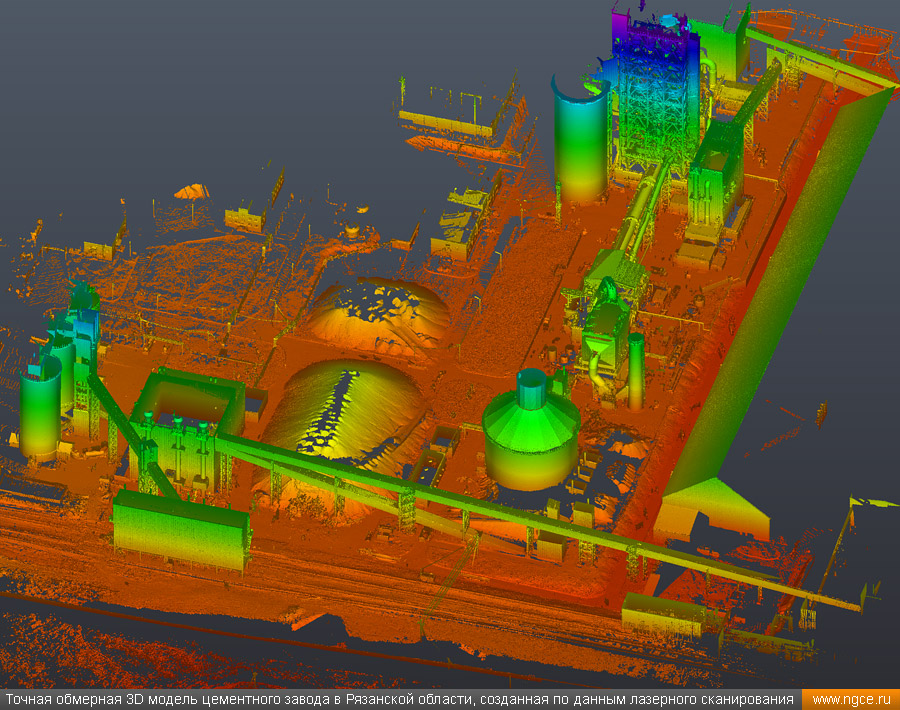Click the tall green cylindrical silo beside tower
Viewport: 900px width, 710px height.
[x=581, y=140]
